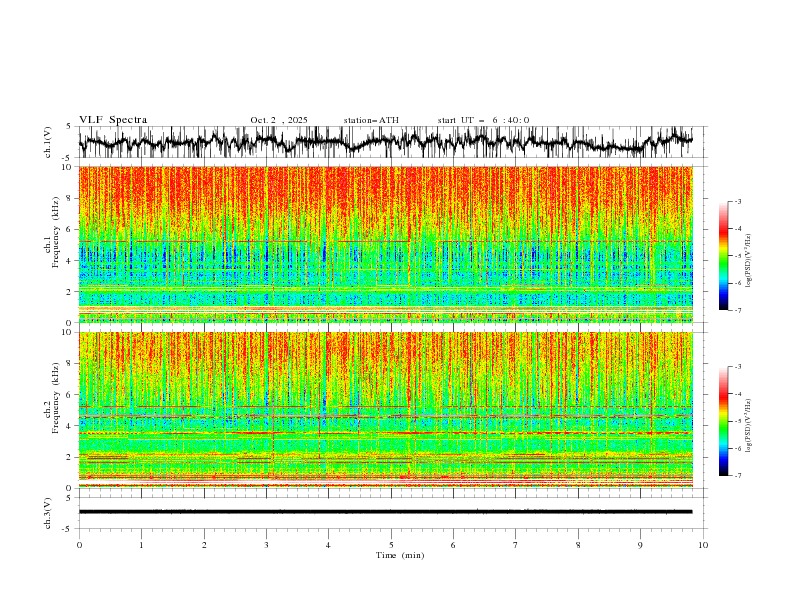Viewport: 792px width, 612px height.
Task: Click the "ch.1(V)" axis label
Action: pyautogui.click(x=48, y=144)
